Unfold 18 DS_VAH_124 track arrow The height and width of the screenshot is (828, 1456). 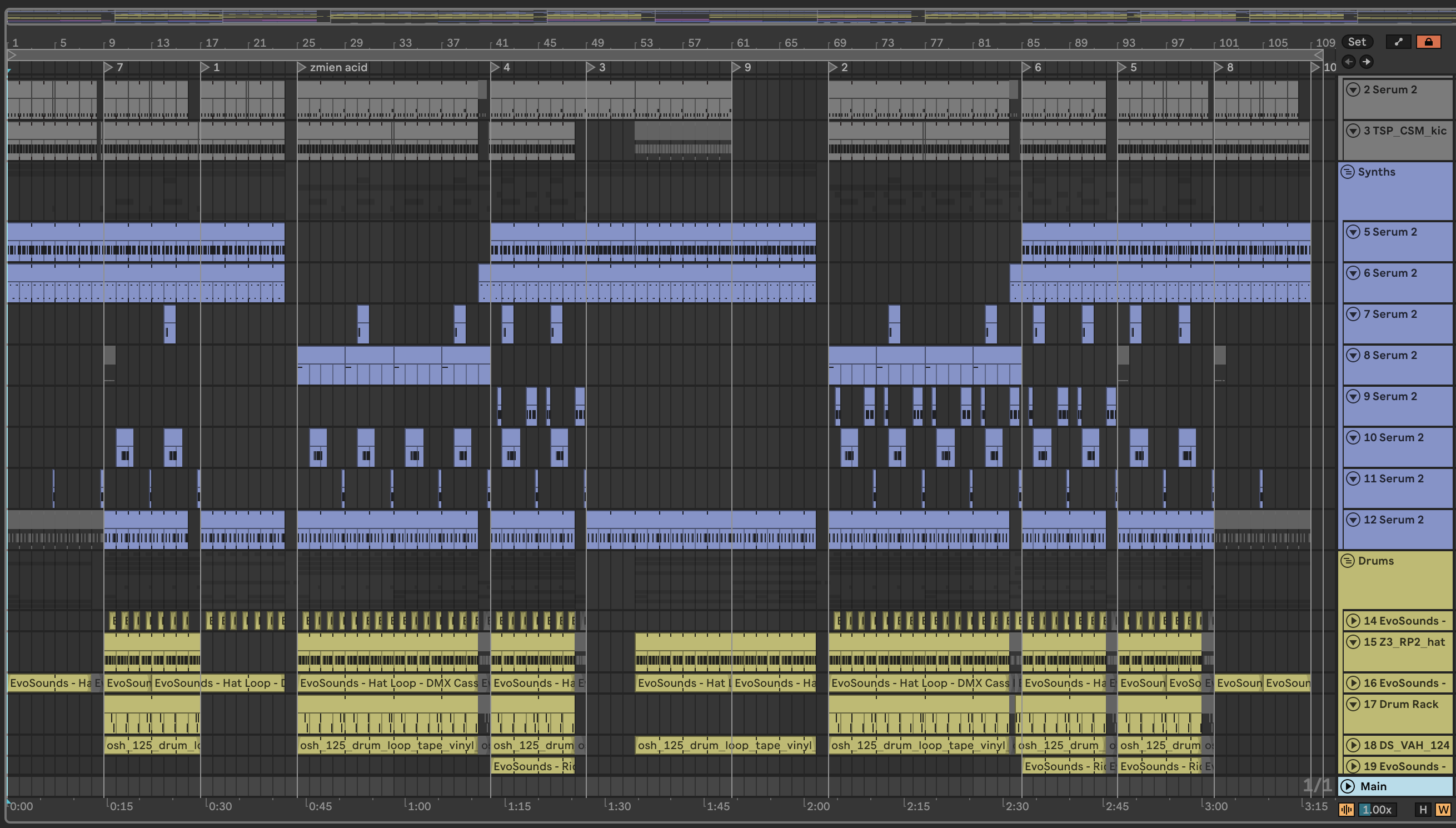click(1354, 746)
